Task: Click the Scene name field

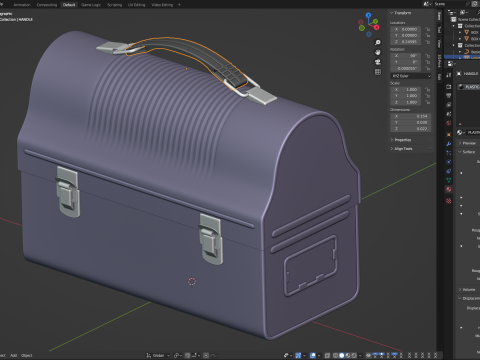Action: click(451, 4)
